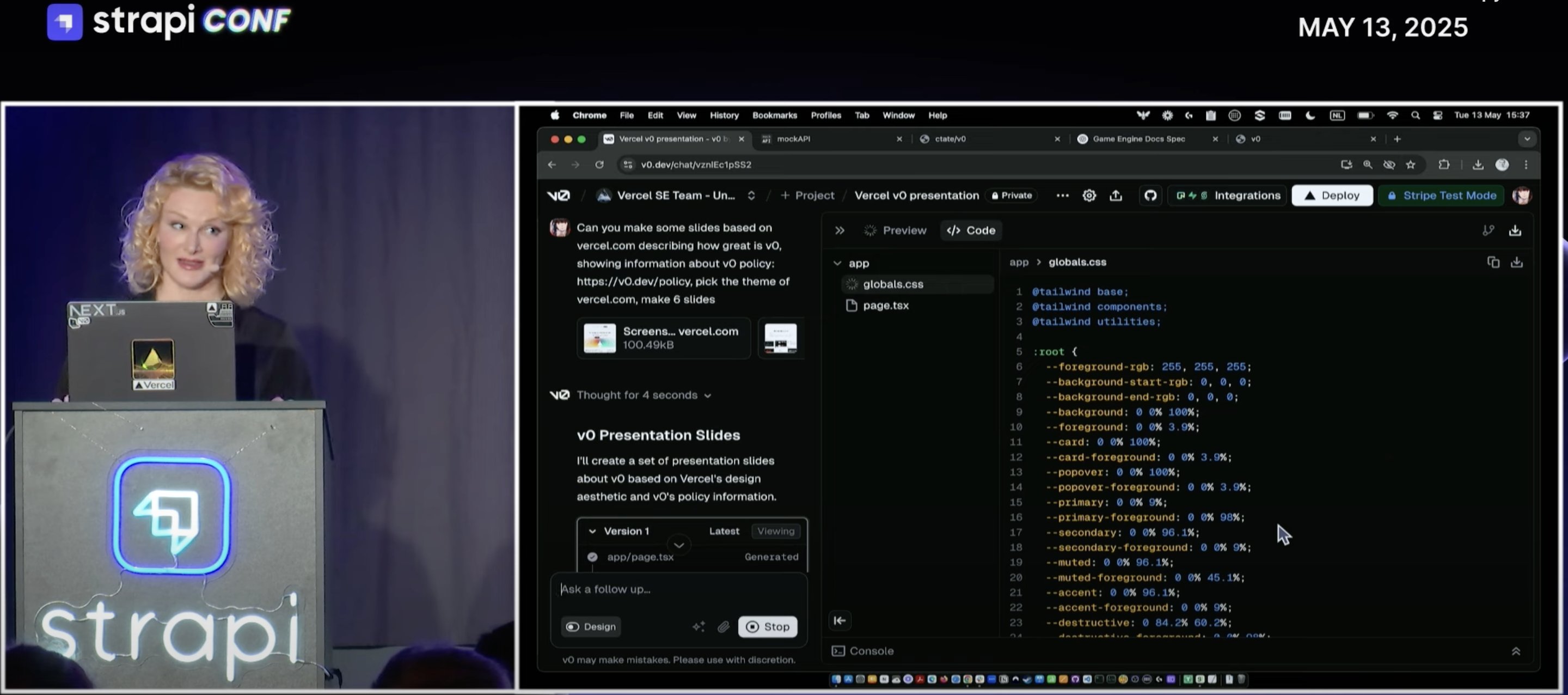This screenshot has width=1568, height=695.
Task: Open project settings gear icon
Action: [1089, 196]
